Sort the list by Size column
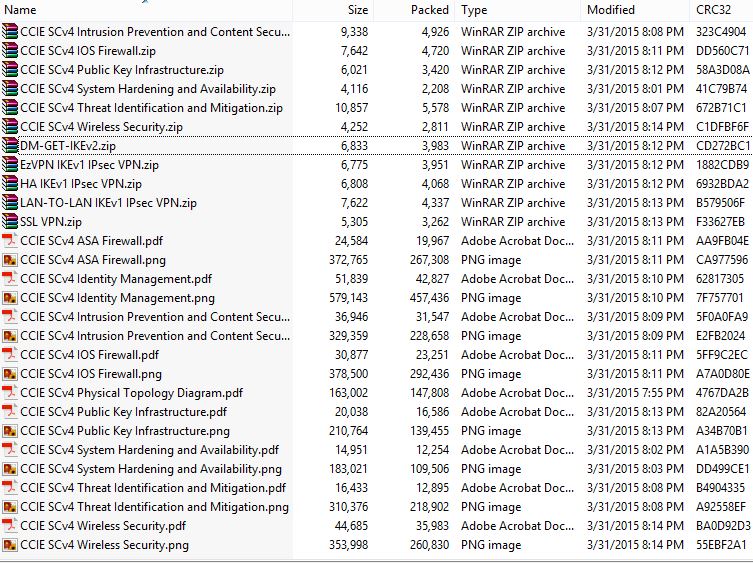Viewport: 753px width, 563px height. 333,10
